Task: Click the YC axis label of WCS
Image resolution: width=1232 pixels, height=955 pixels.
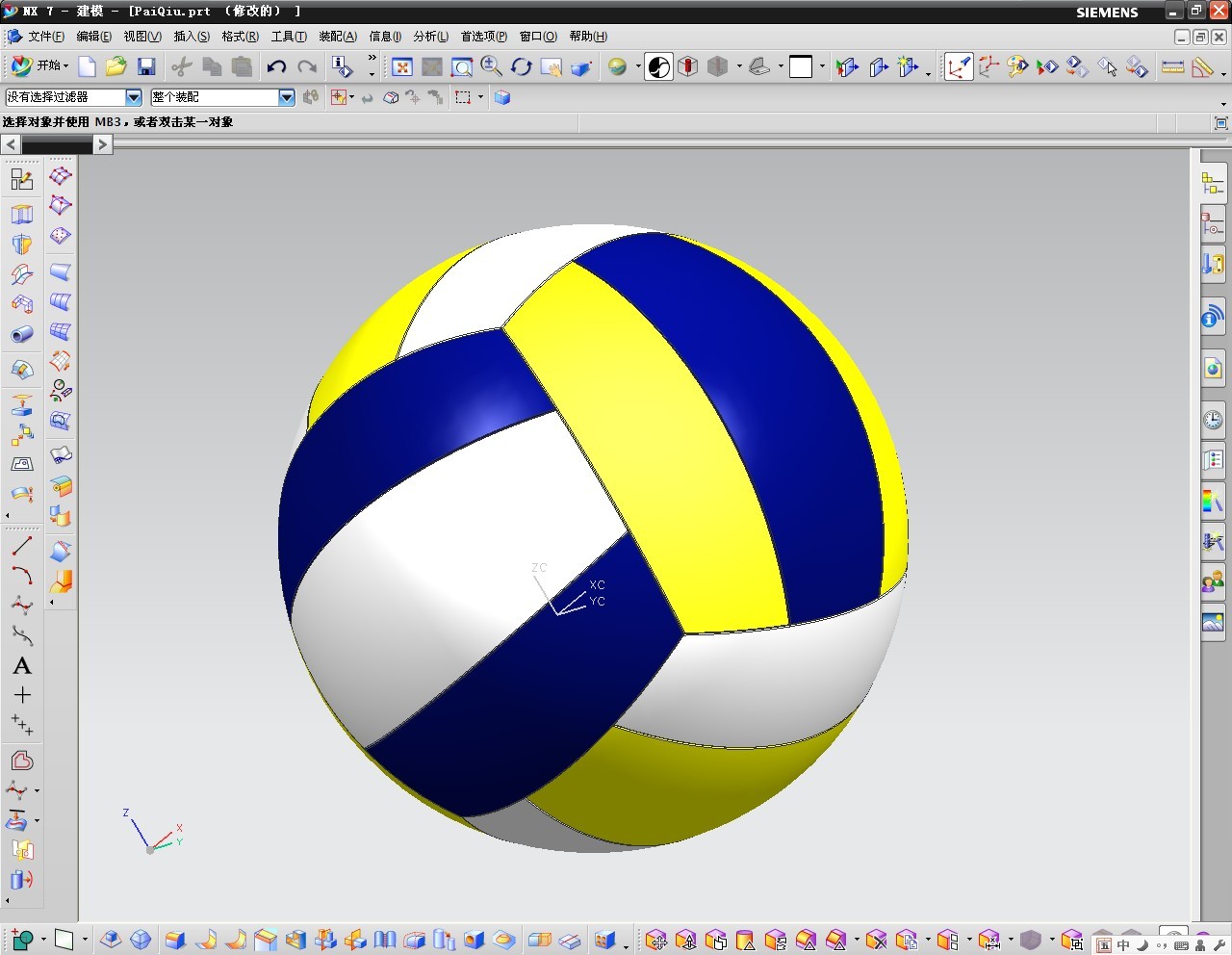Action: coord(598,601)
